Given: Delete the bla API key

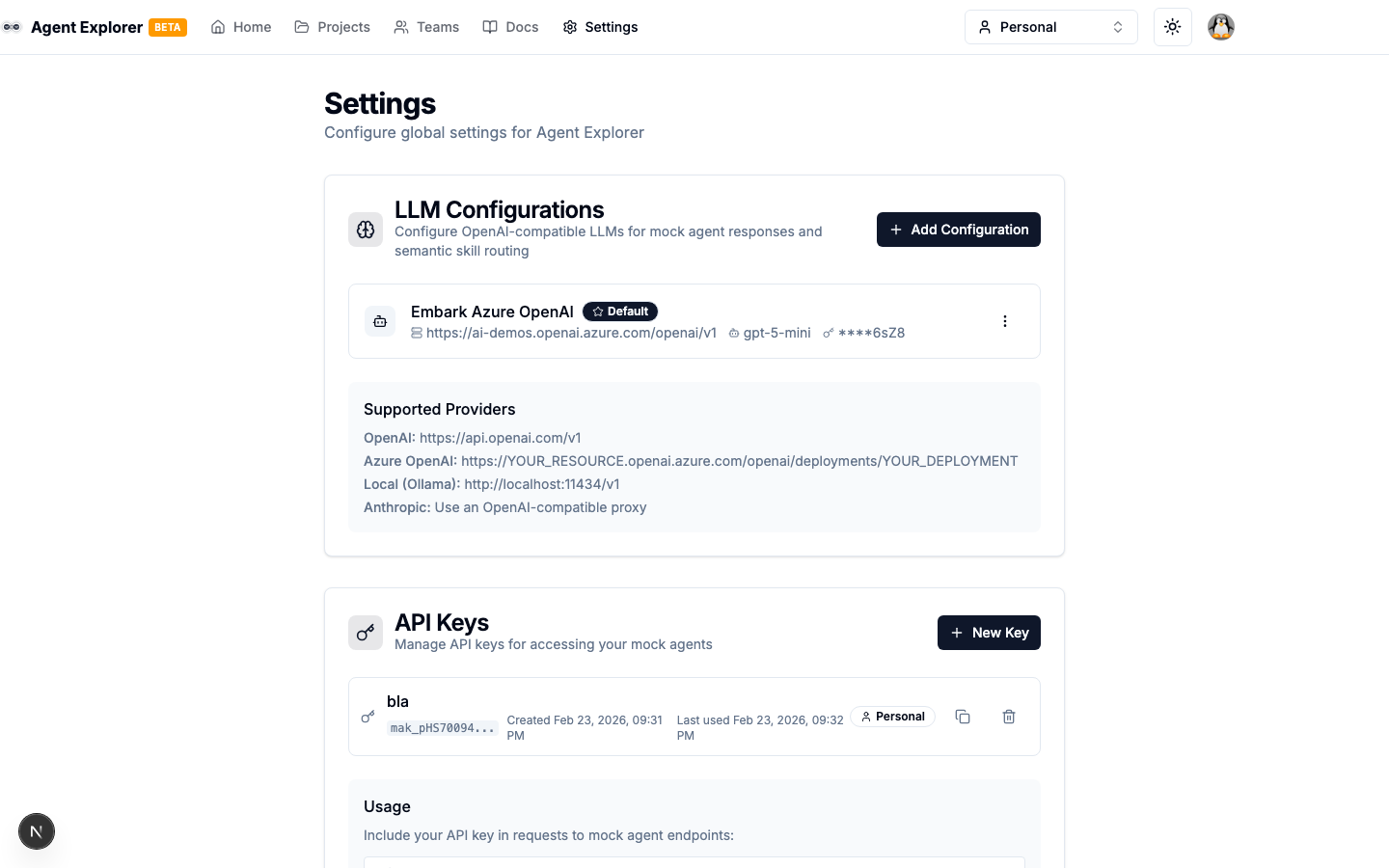Looking at the screenshot, I should pyautogui.click(x=1008, y=717).
